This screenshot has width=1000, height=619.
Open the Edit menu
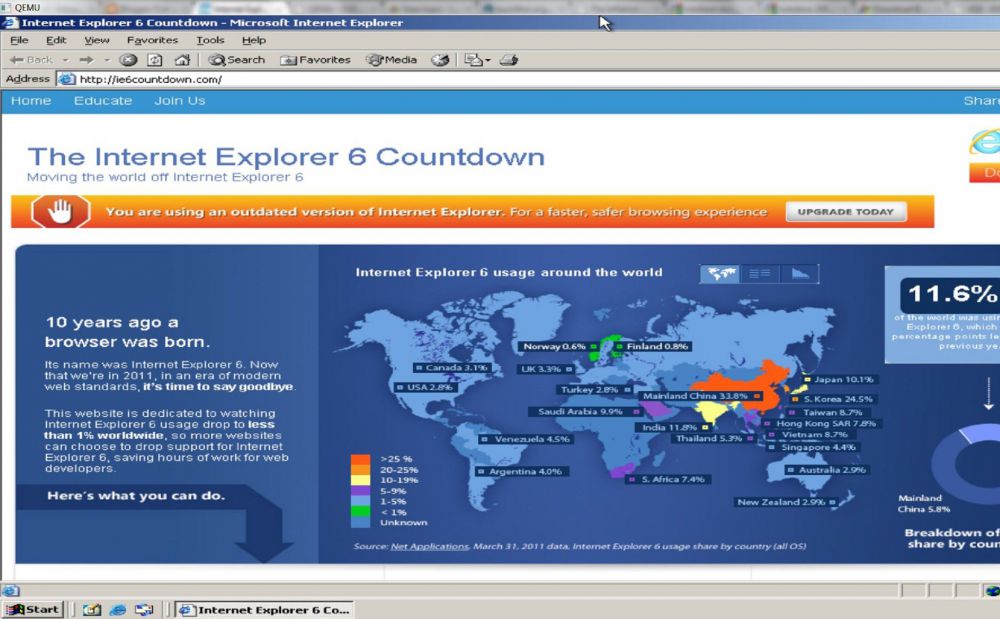[56, 40]
